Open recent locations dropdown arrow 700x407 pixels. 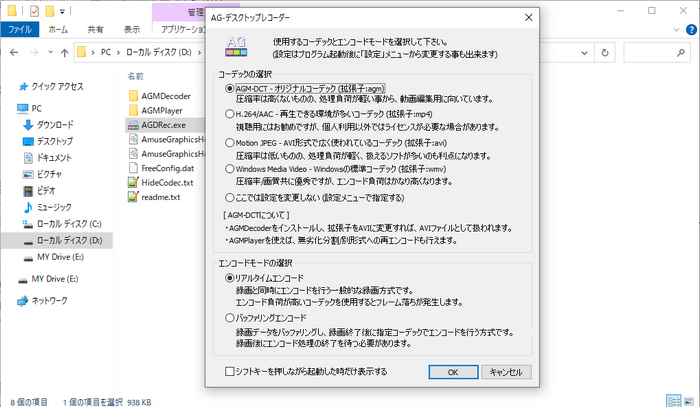pos(50,52)
